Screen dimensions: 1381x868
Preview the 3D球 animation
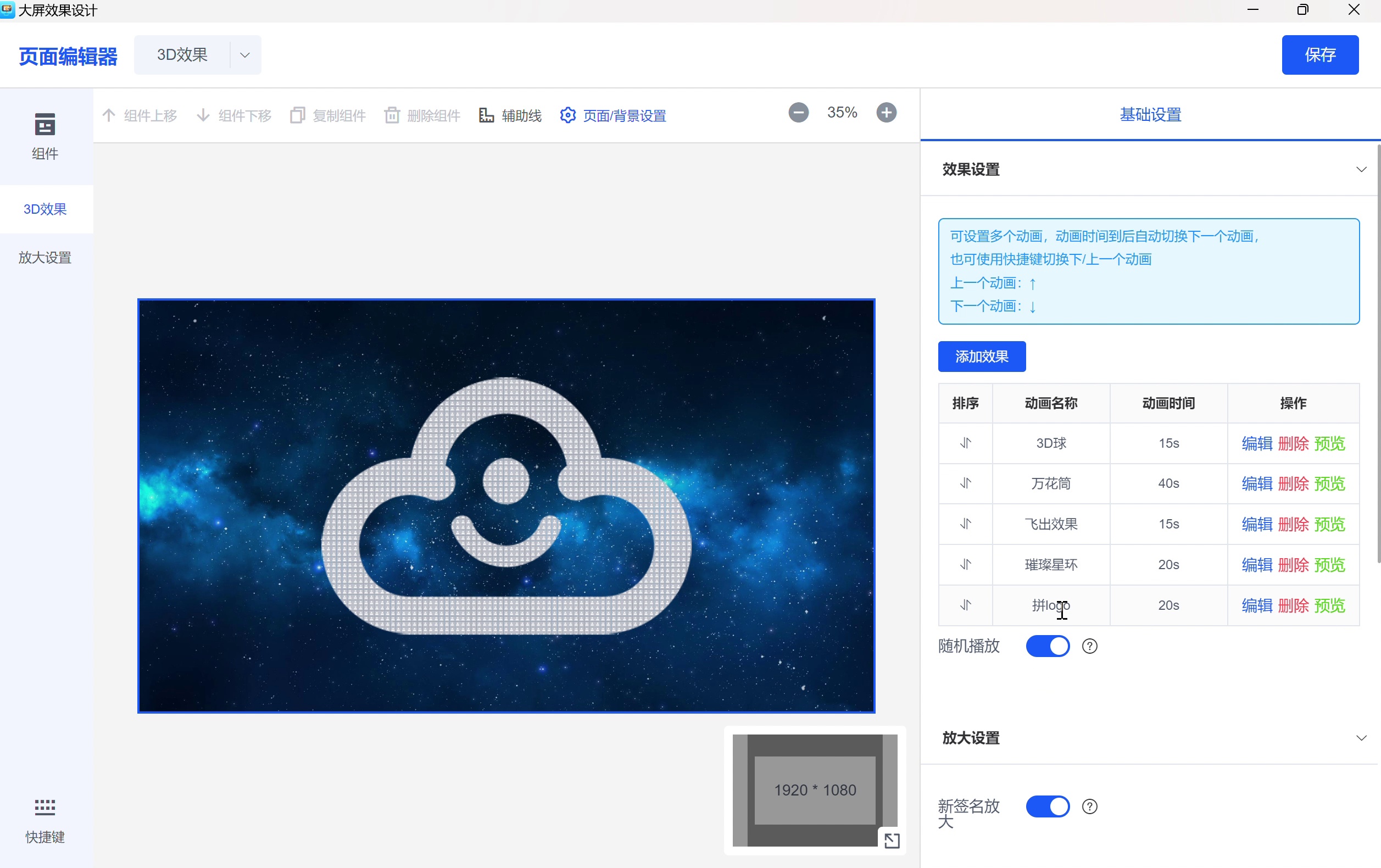(1329, 443)
